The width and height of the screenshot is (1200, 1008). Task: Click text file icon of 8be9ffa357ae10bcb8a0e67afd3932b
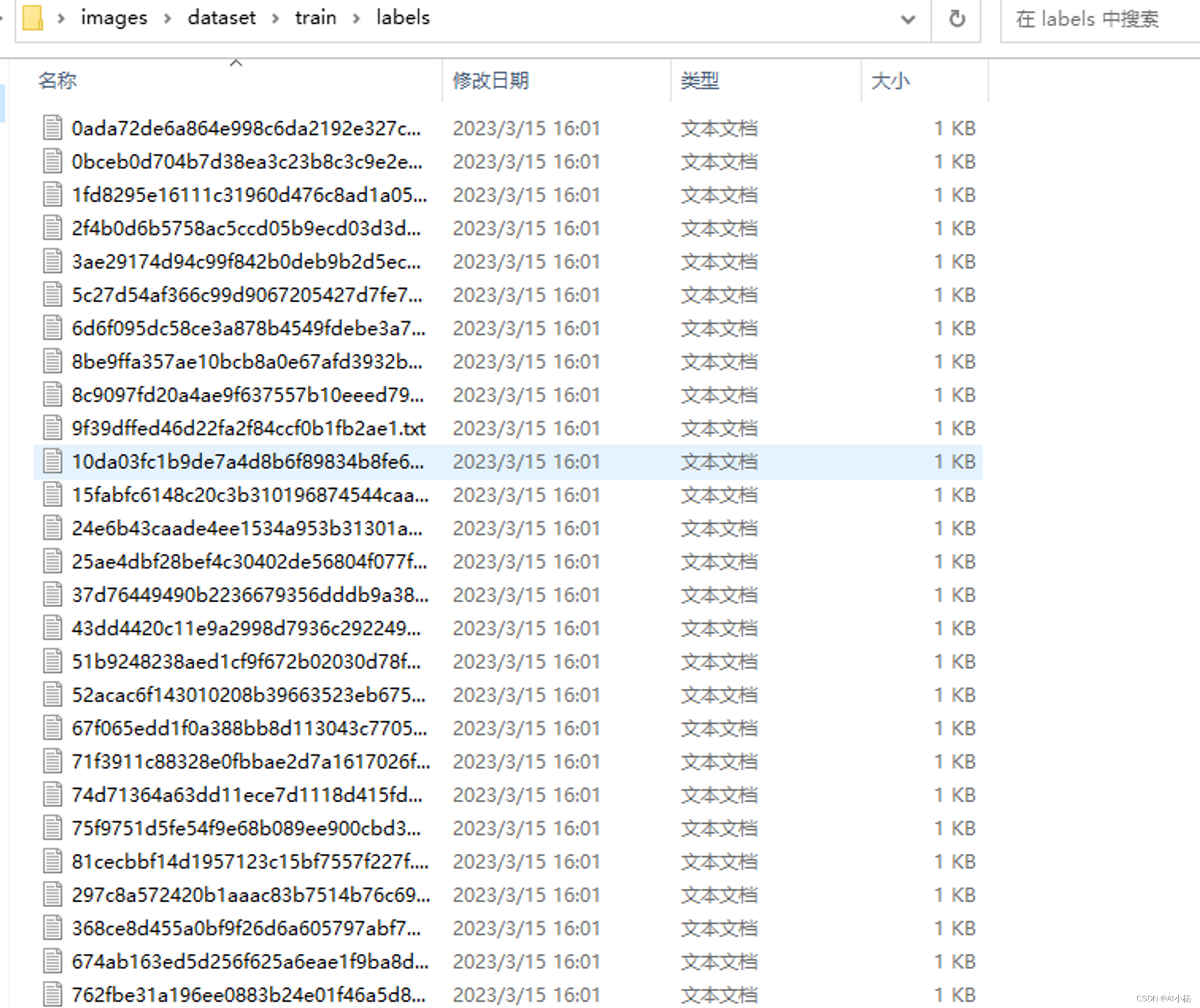click(x=53, y=361)
